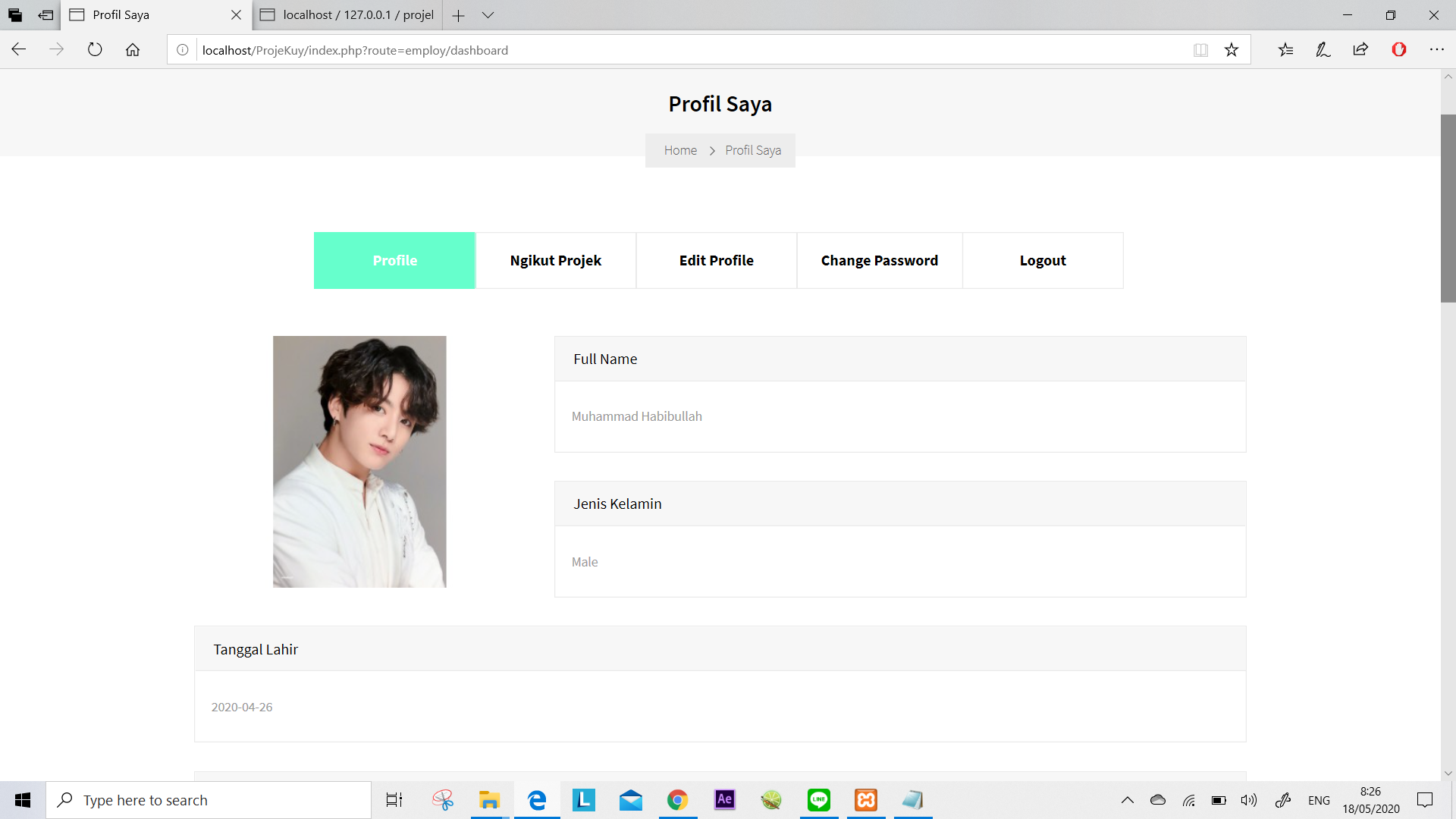Open the Ngikut Projek tab

coord(556,260)
